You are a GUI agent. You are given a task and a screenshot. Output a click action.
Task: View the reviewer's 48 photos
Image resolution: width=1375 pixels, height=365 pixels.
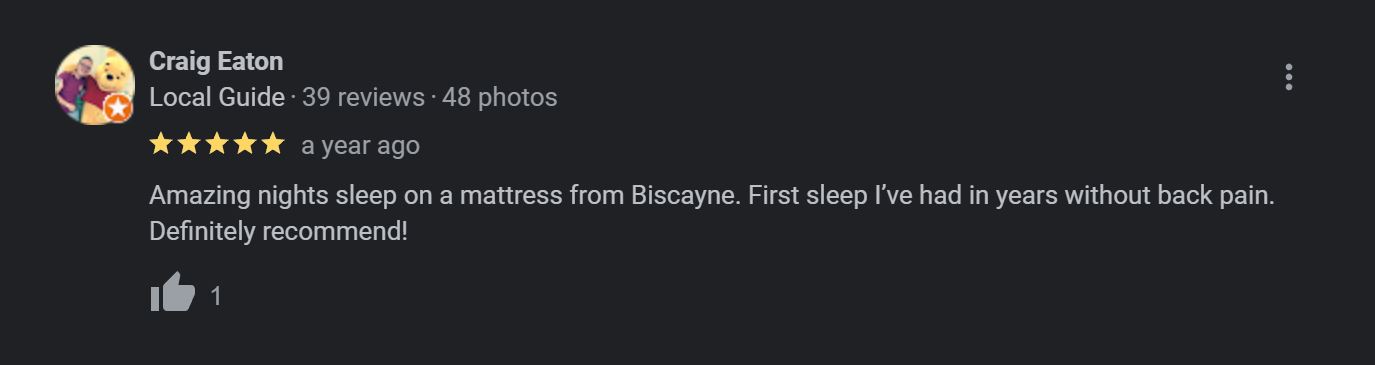pos(499,97)
